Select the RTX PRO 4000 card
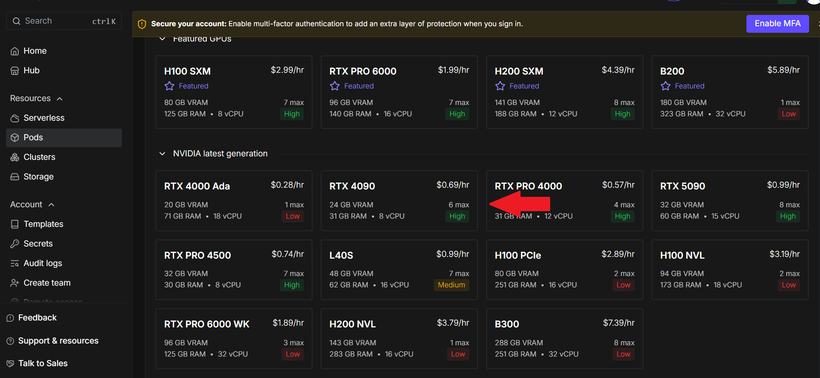This screenshot has height=378, width=820. [x=564, y=200]
